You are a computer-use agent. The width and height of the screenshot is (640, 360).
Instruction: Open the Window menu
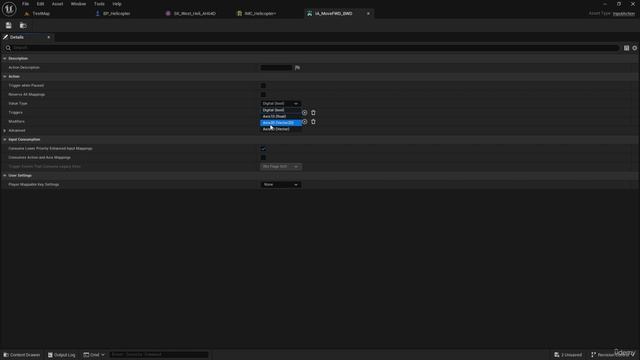point(78,4)
